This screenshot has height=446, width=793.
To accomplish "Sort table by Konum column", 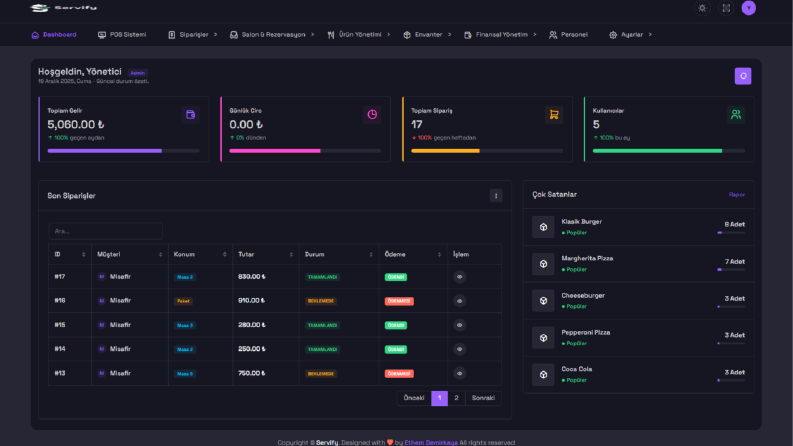I will [x=200, y=254].
